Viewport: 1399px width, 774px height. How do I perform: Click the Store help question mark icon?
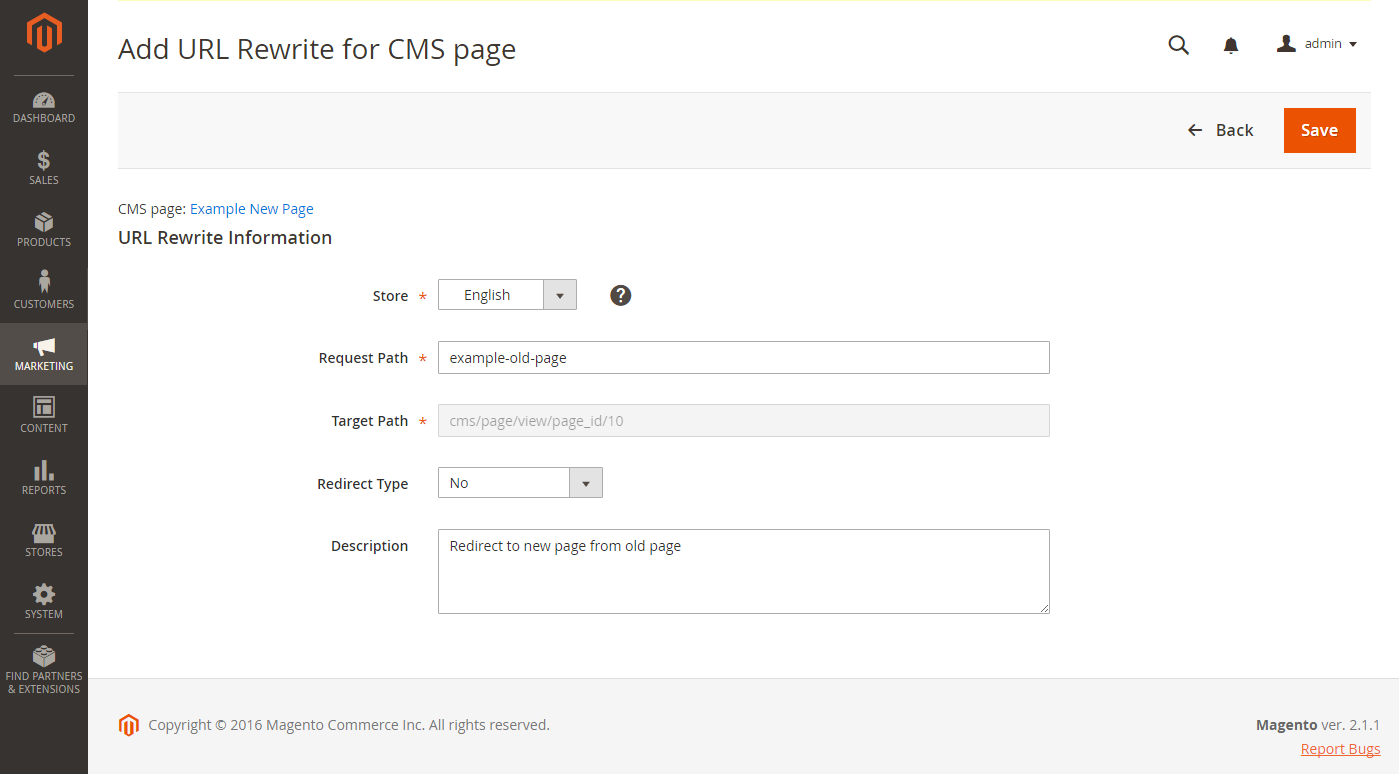[x=621, y=295]
